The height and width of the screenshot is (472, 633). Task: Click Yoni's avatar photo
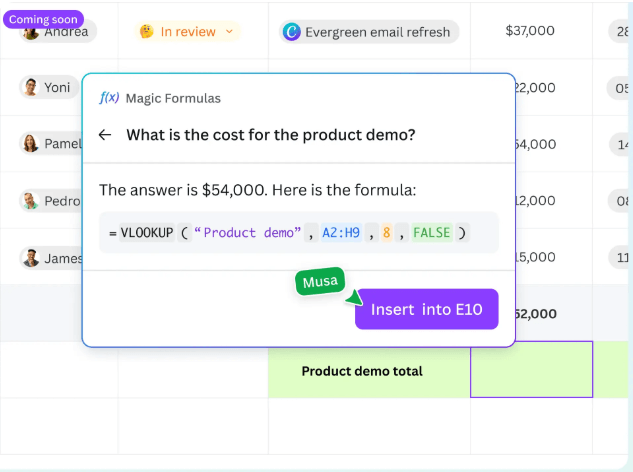pyautogui.click(x=30, y=87)
